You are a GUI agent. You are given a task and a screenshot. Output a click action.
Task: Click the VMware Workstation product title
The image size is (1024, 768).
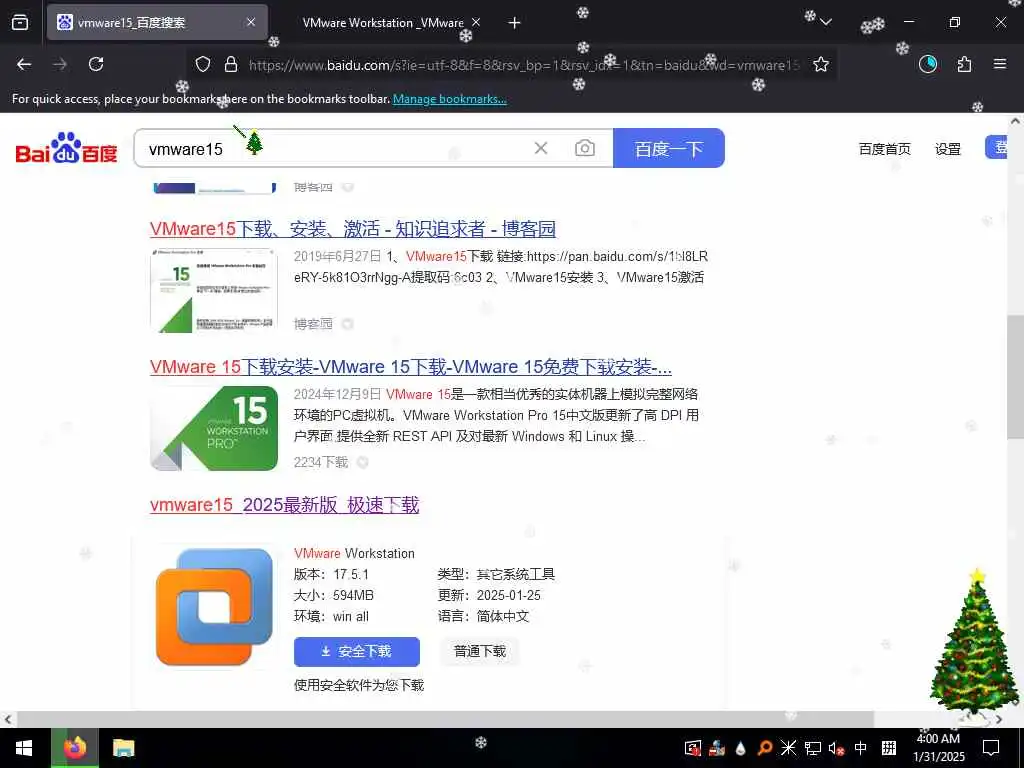pos(354,553)
